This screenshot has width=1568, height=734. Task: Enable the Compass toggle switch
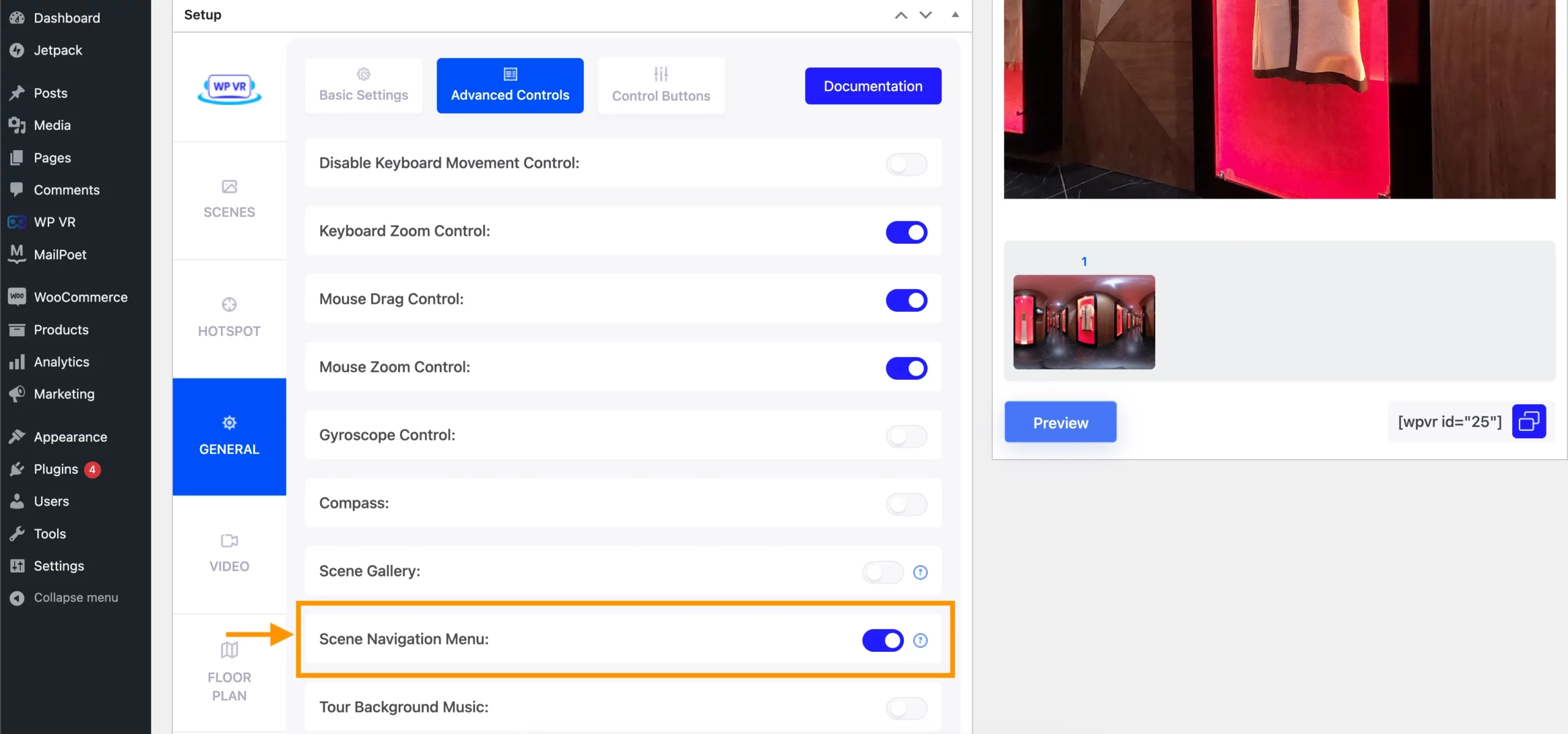click(906, 504)
